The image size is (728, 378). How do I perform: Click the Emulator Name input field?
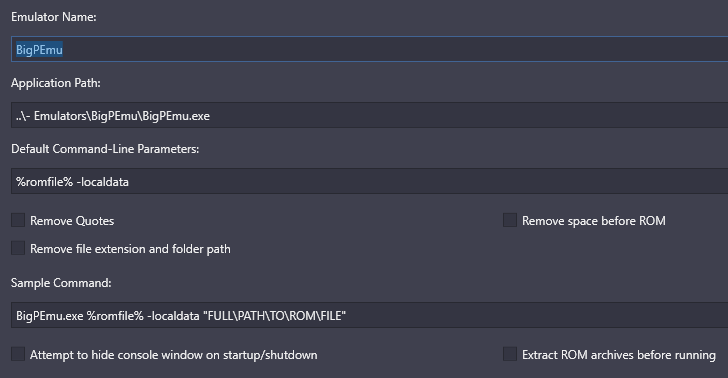(370, 49)
